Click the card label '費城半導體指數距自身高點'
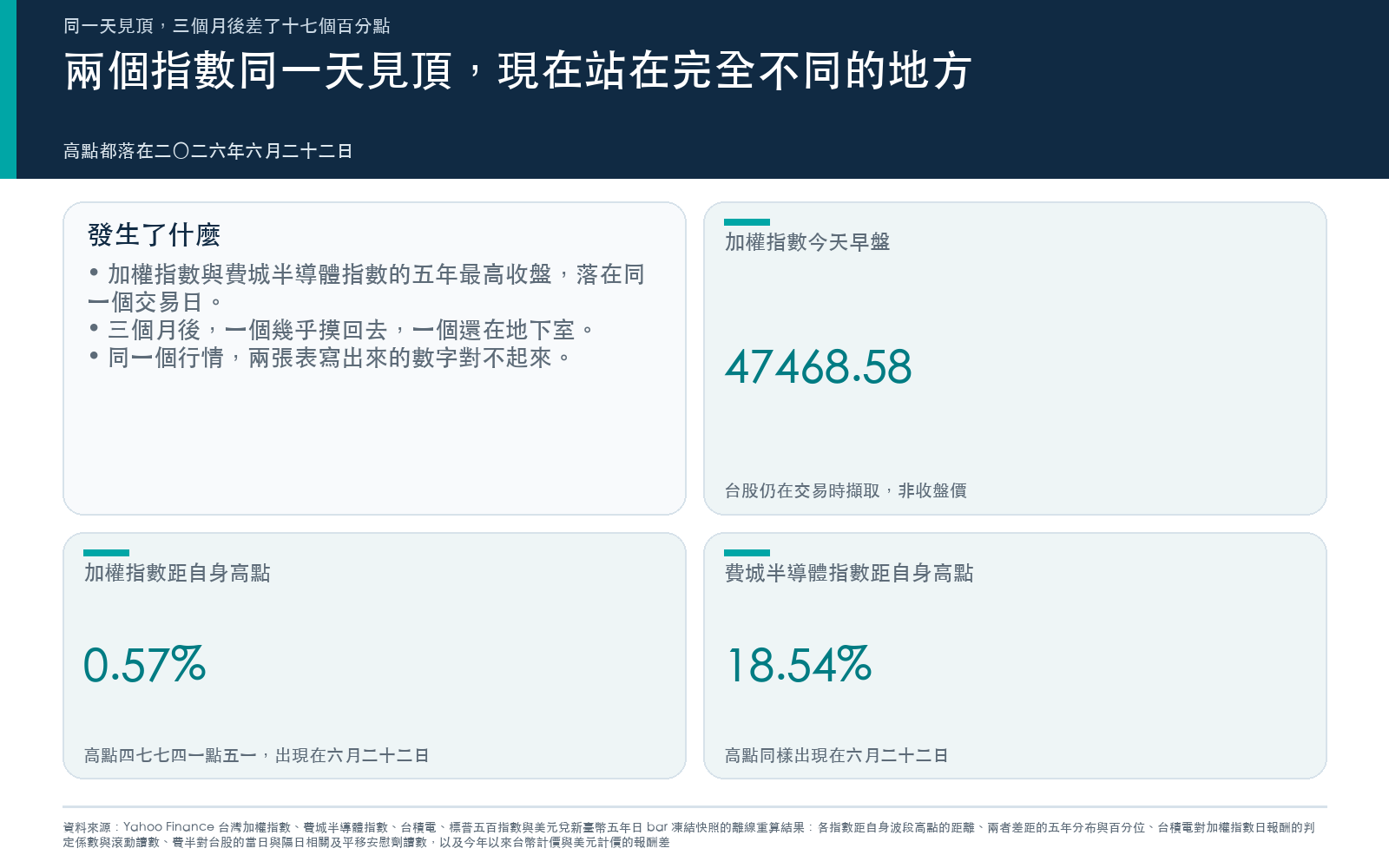This screenshot has height=868, width=1389. coord(849,573)
